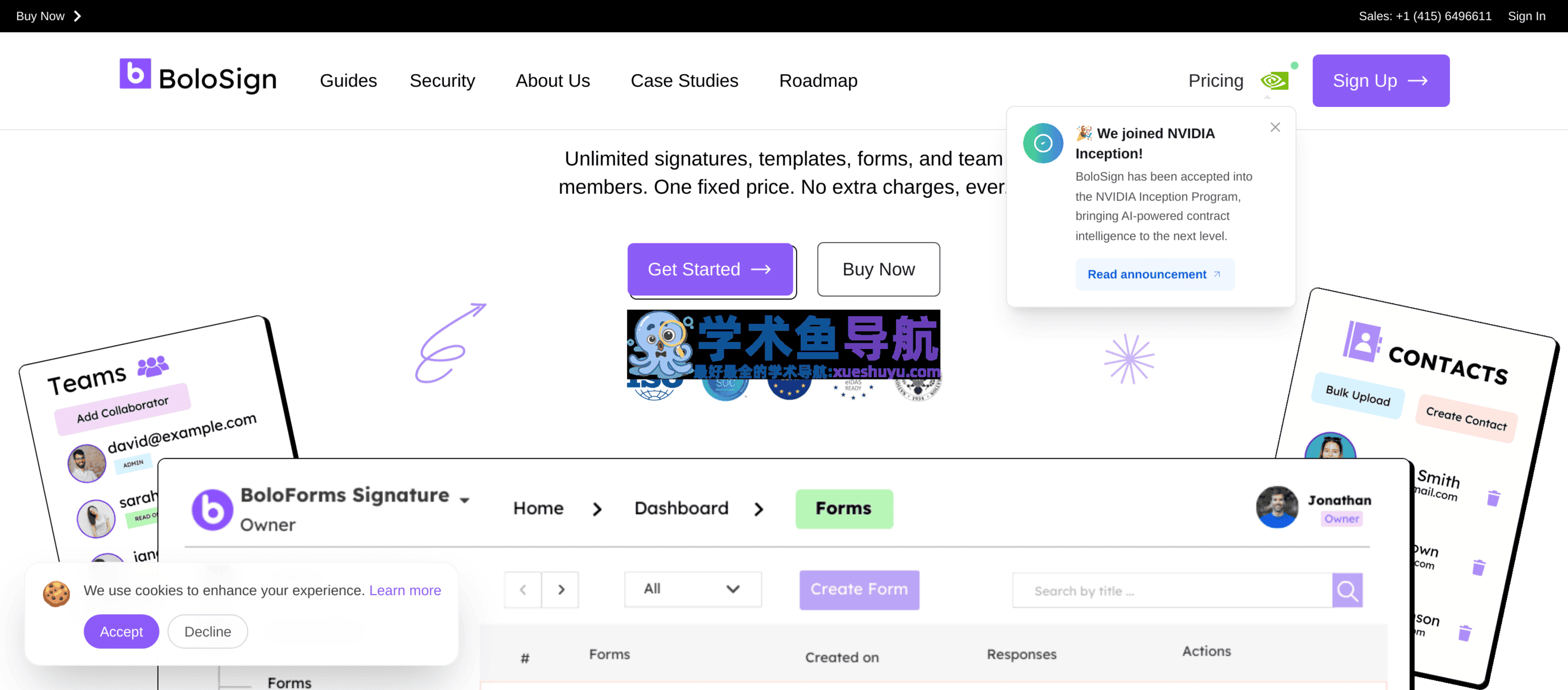
Task: Click the Search by title field
Action: coord(1172,590)
